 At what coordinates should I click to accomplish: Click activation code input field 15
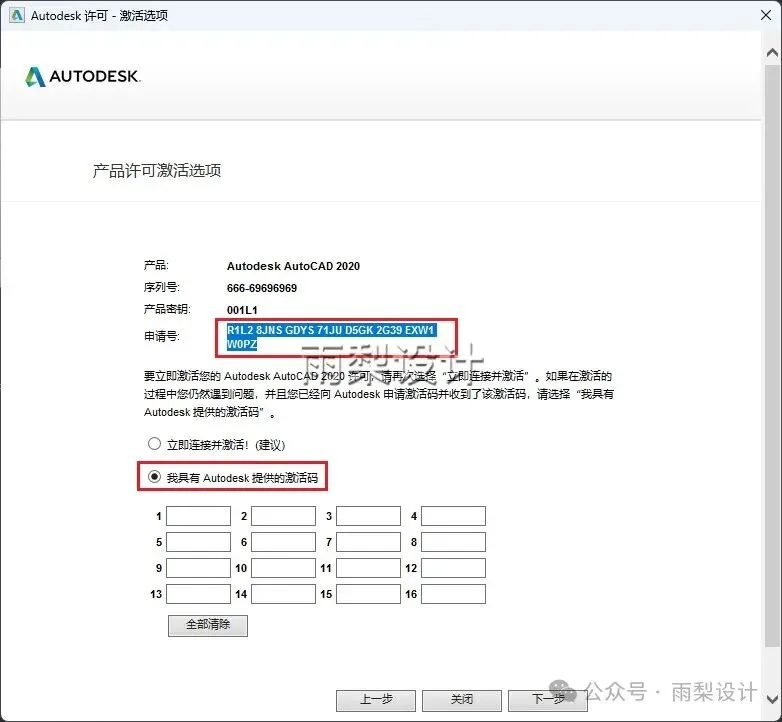pos(369,594)
